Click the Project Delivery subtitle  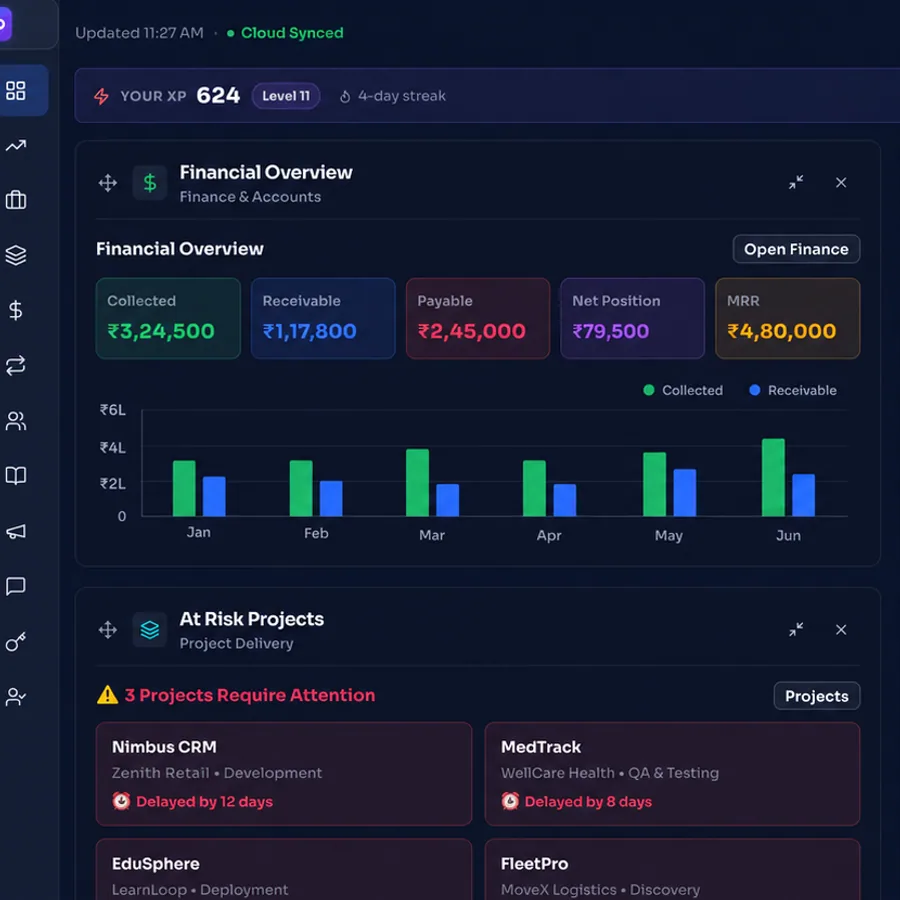236,643
